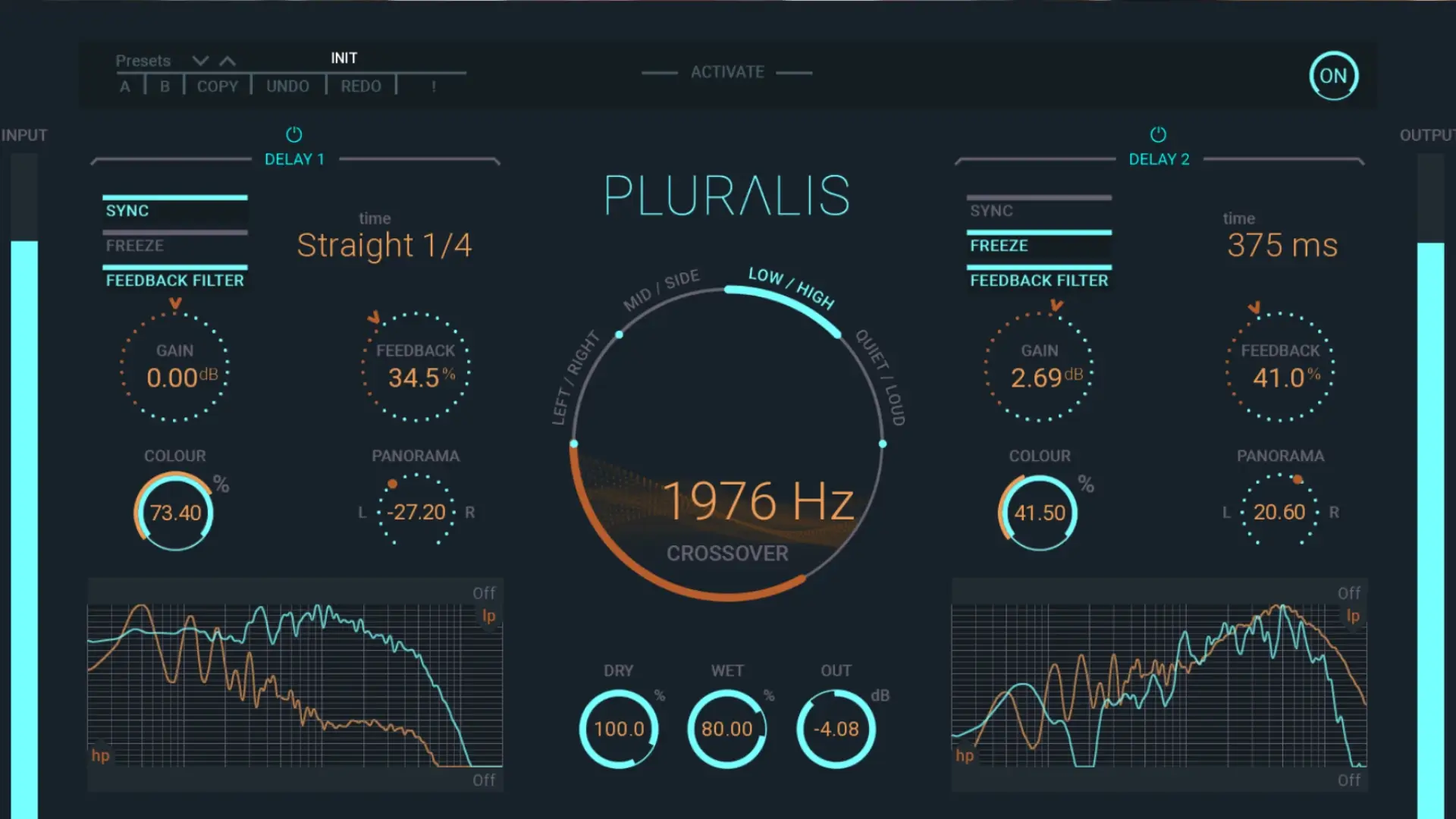The width and height of the screenshot is (1456, 819).
Task: Toggle the Delay 1 power icon
Action: point(293,135)
